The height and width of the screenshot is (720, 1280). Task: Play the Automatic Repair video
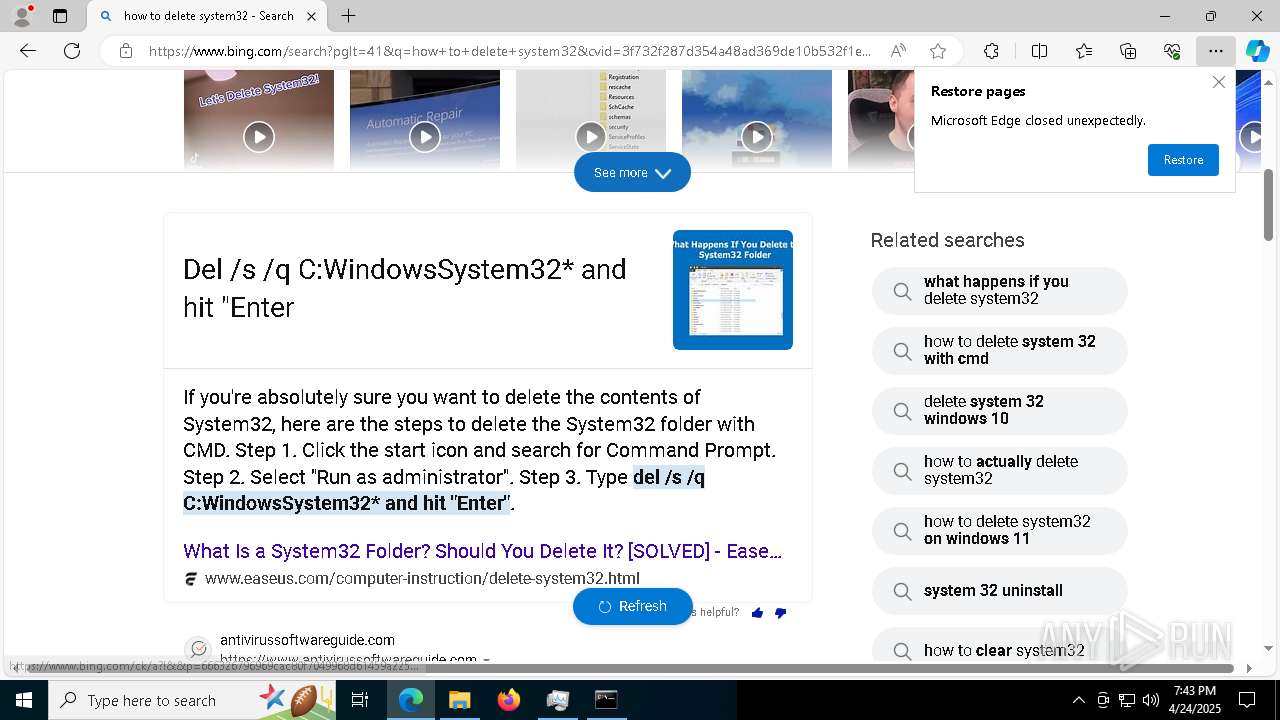(425, 136)
